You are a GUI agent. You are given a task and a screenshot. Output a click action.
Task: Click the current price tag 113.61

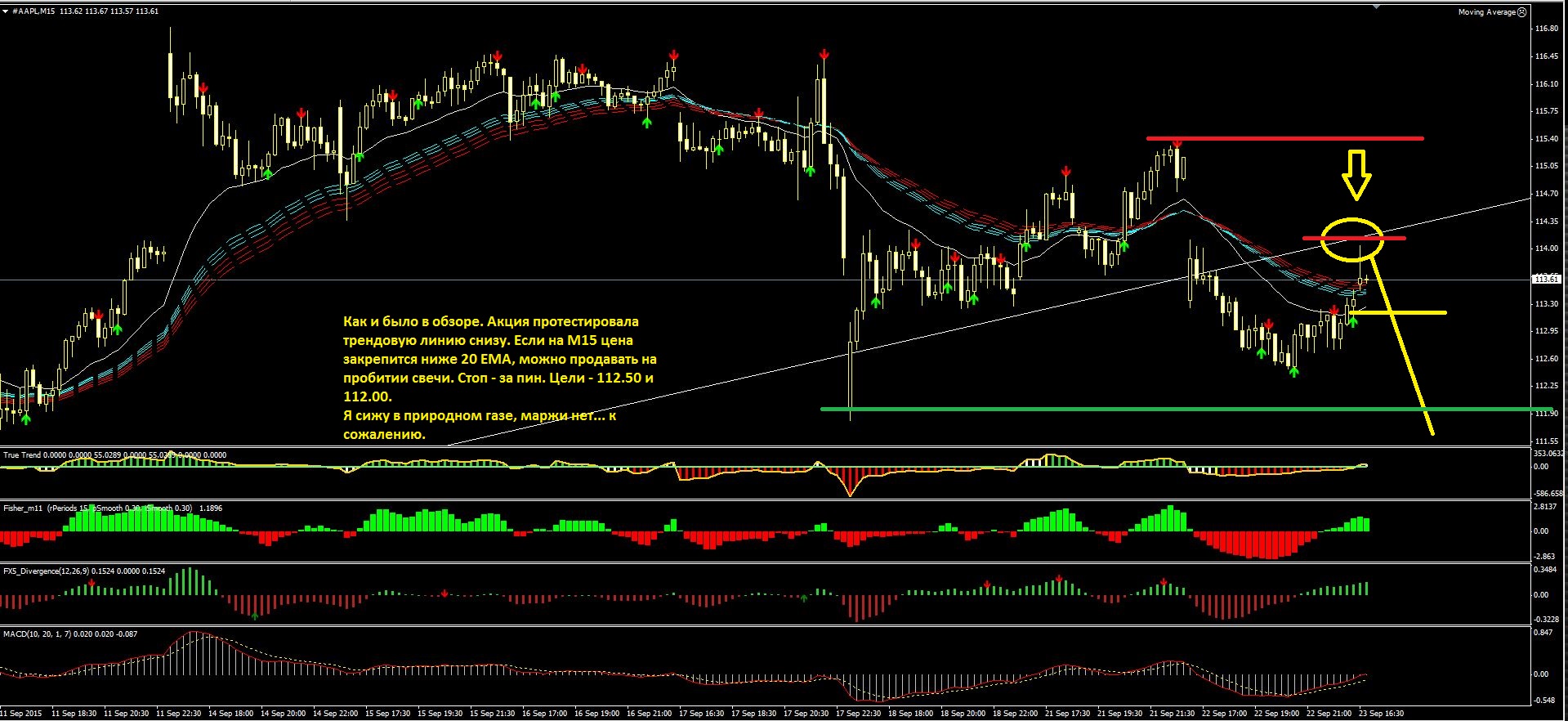pos(1547,280)
